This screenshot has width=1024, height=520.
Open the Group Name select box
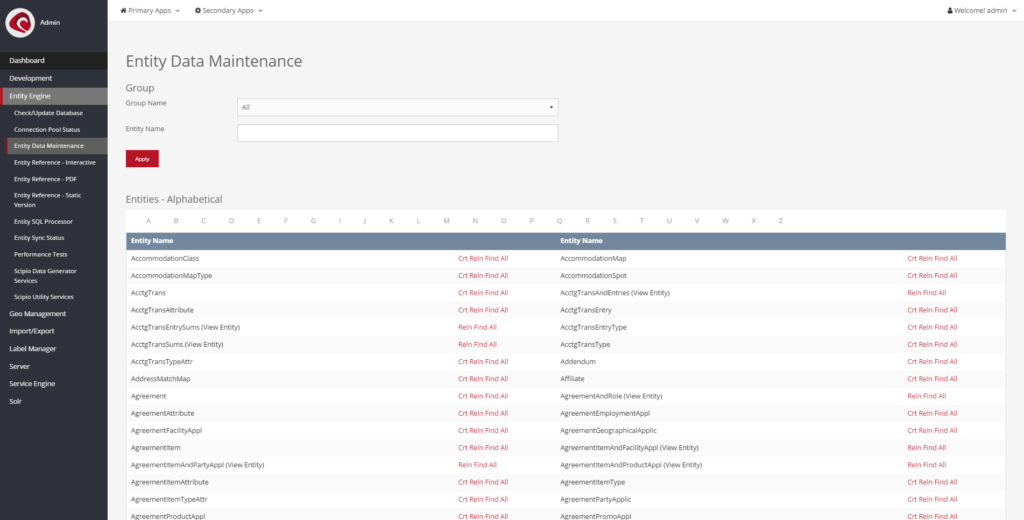pyautogui.click(x=397, y=107)
